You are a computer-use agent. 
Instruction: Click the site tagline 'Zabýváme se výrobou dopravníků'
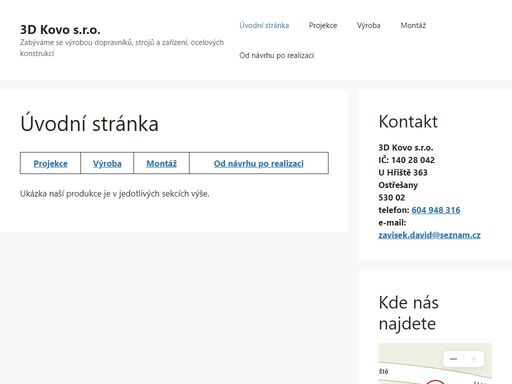point(122,48)
